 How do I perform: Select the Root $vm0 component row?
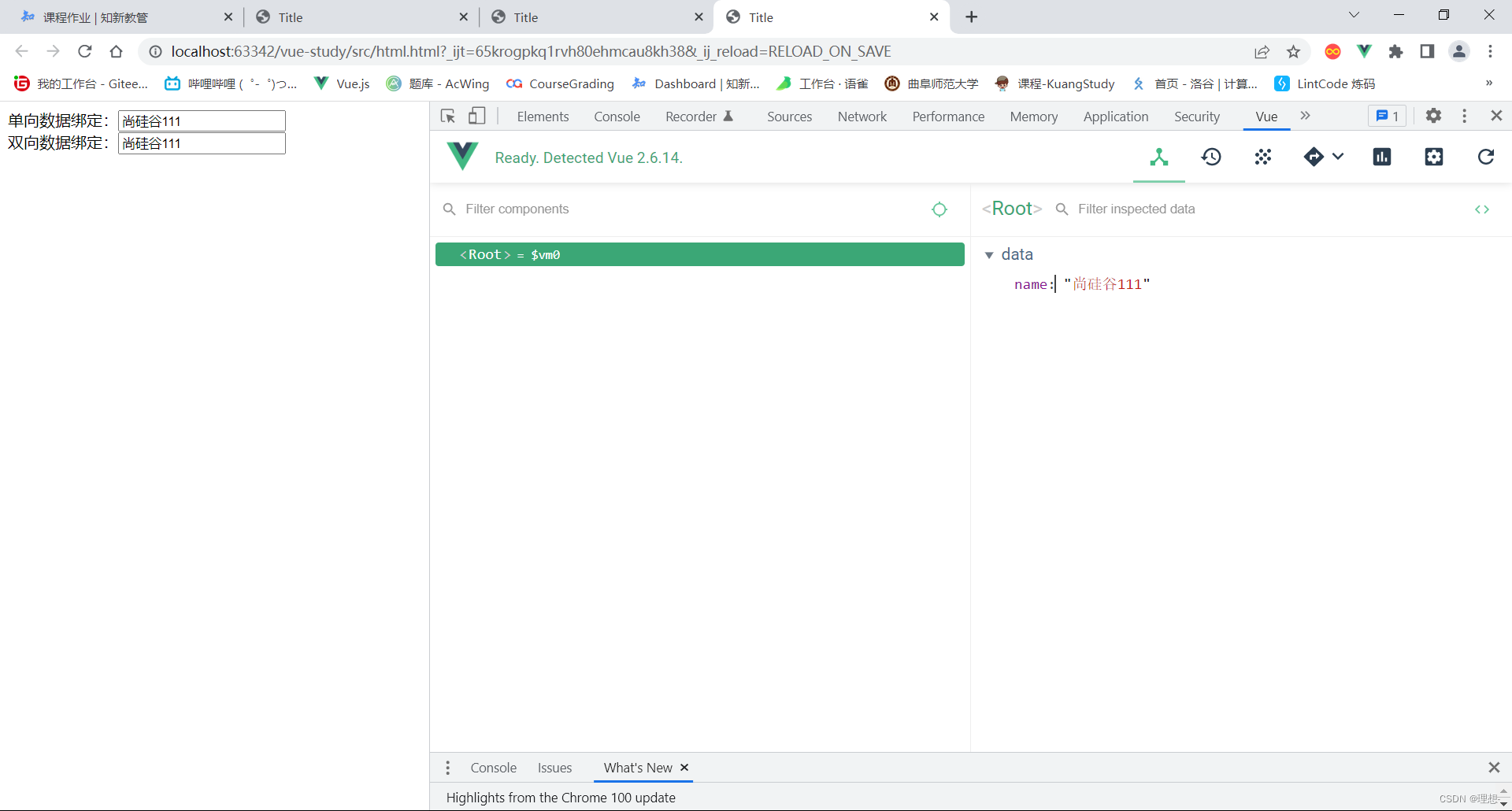pos(699,254)
